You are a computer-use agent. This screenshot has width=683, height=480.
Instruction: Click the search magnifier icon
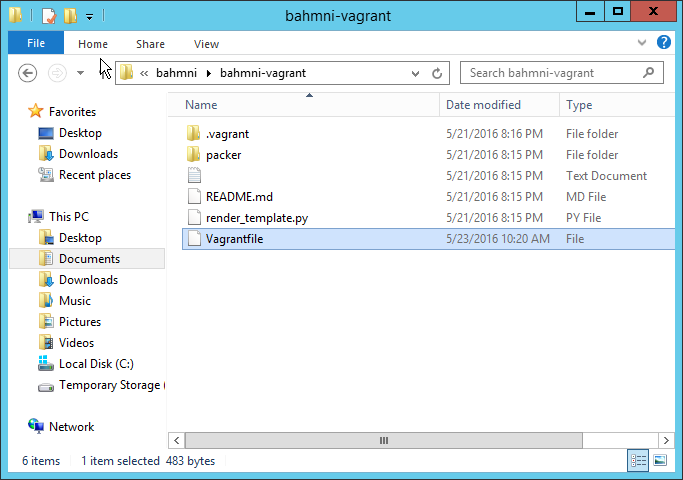point(648,72)
